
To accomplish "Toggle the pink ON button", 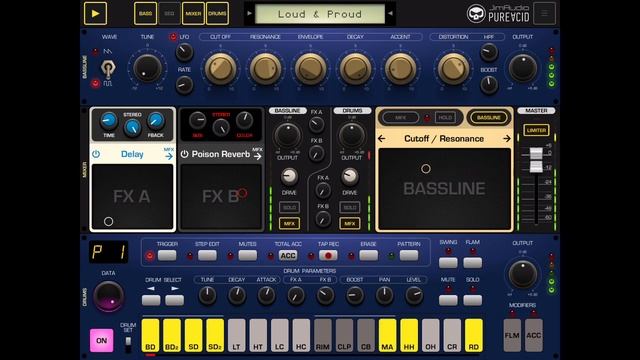I will tap(102, 340).
